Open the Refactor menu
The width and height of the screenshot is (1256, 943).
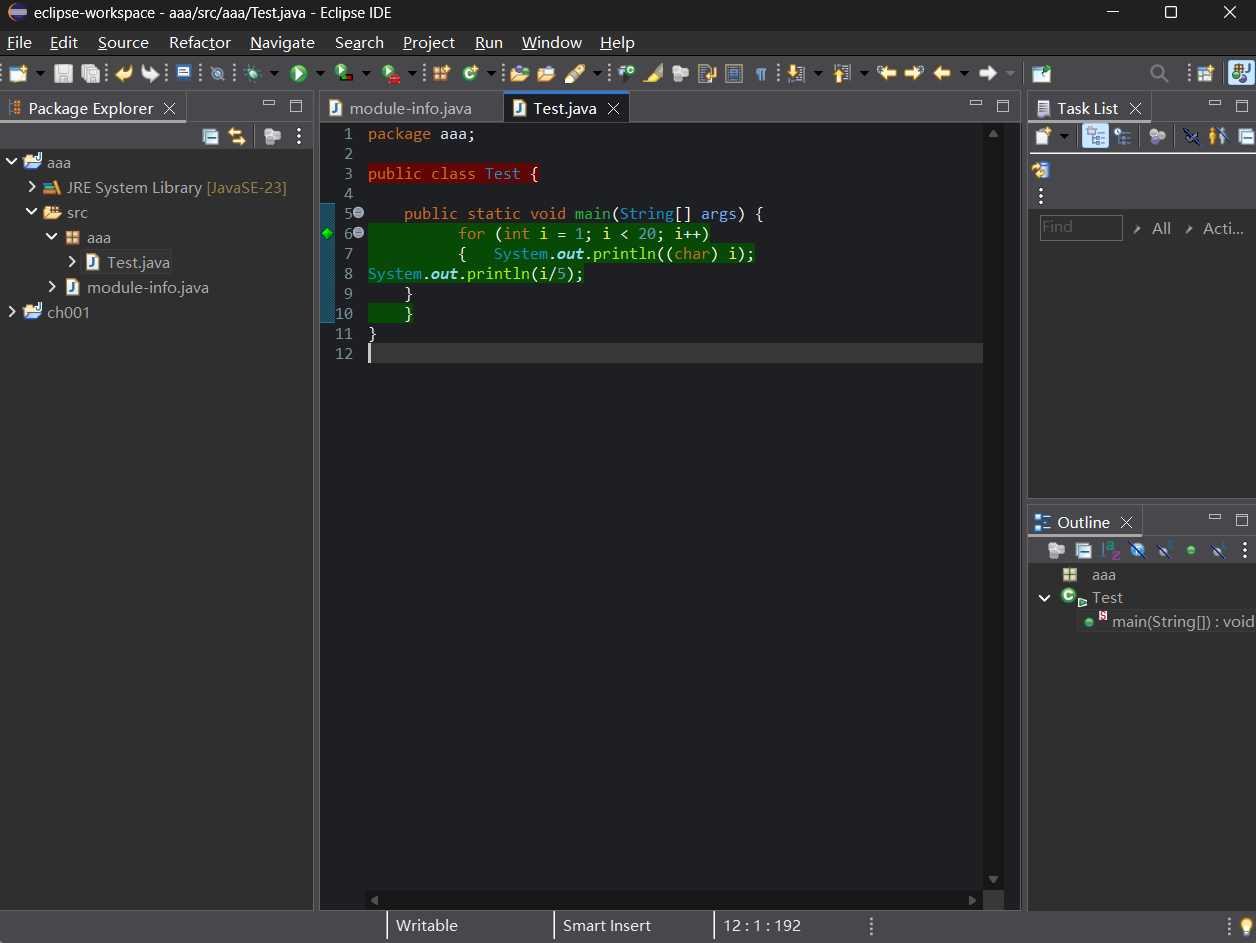pyautogui.click(x=200, y=42)
